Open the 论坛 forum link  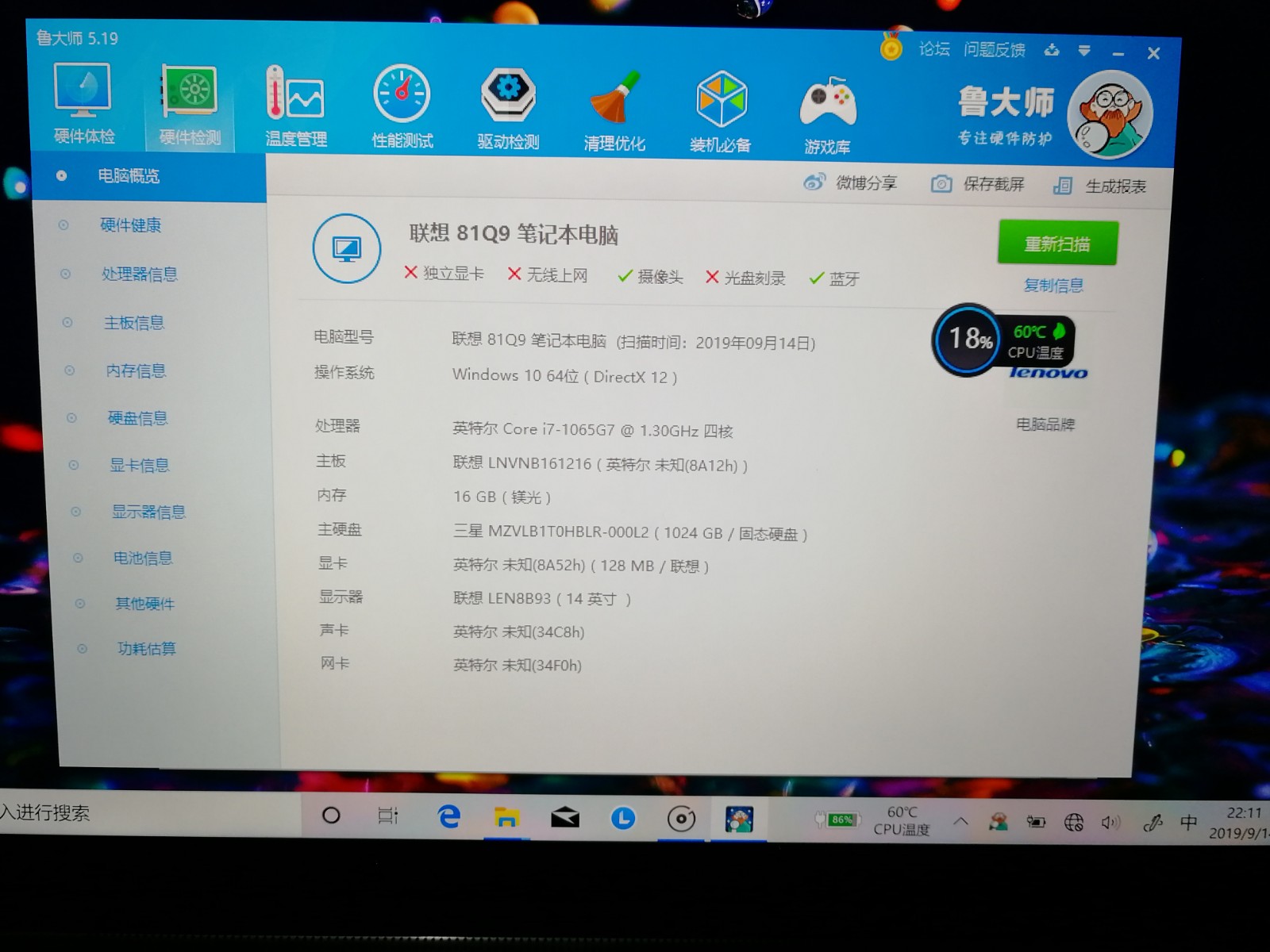click(934, 49)
